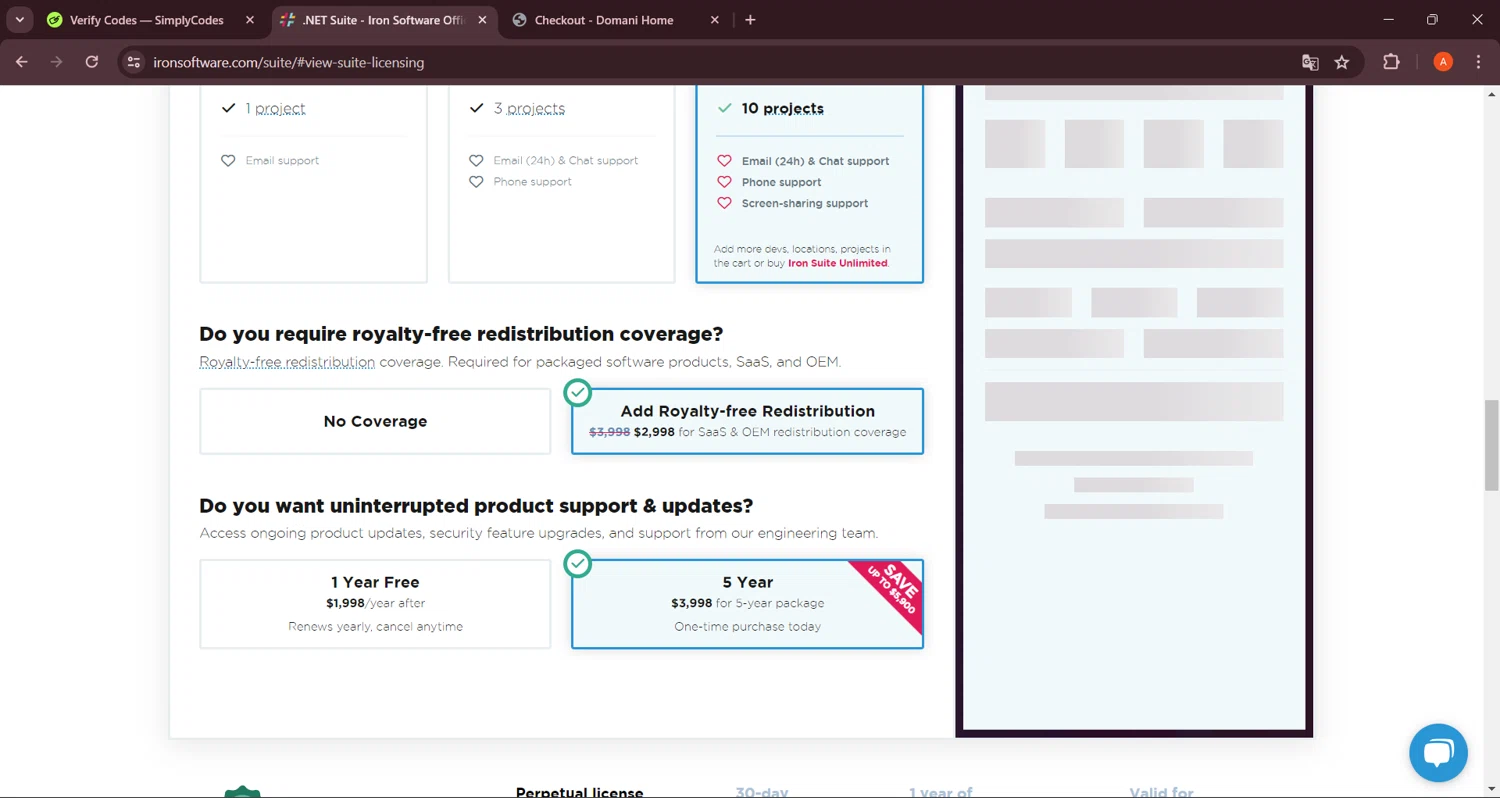Bookmark this page with the star
1500x798 pixels.
1342,62
